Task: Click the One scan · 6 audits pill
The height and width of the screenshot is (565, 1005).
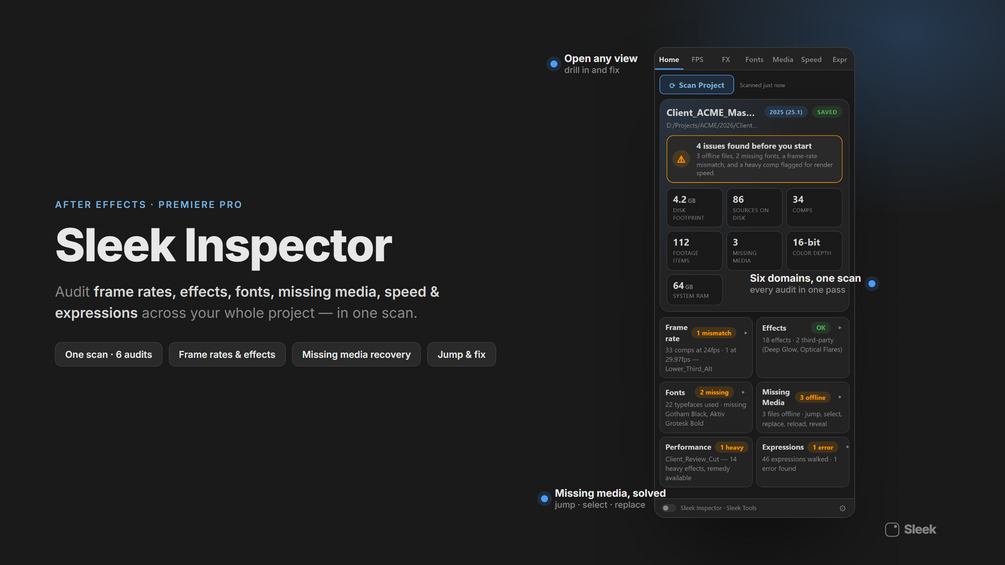Action: point(108,354)
